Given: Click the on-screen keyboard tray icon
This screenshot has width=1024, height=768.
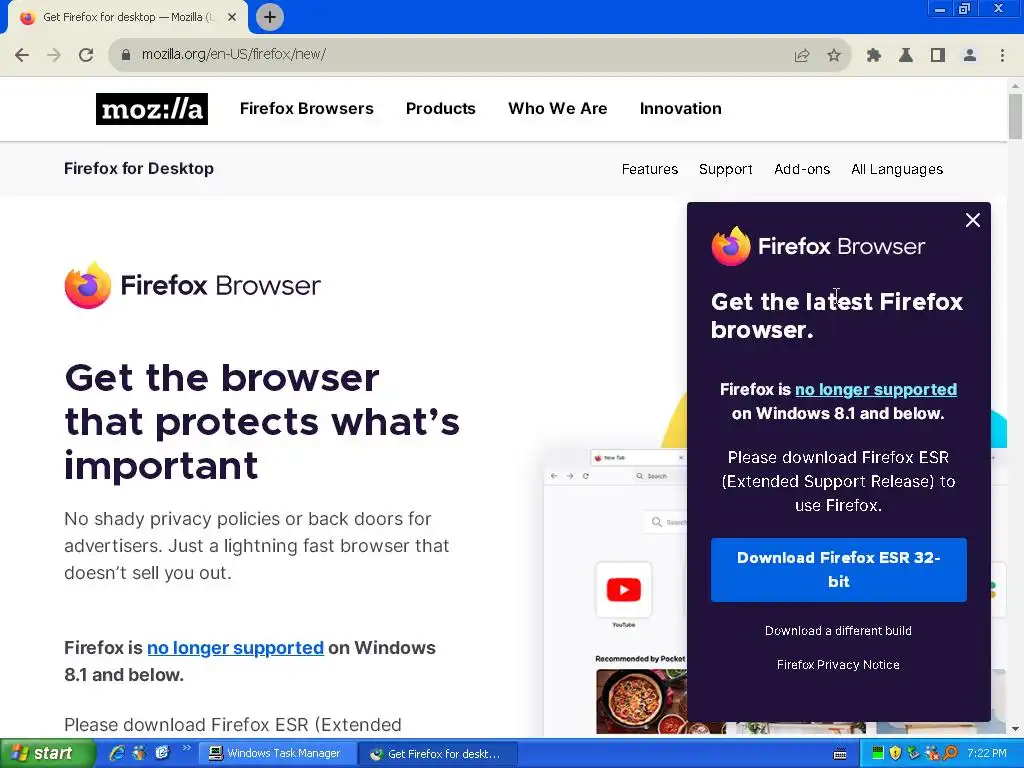Looking at the screenshot, I should click(840, 754).
